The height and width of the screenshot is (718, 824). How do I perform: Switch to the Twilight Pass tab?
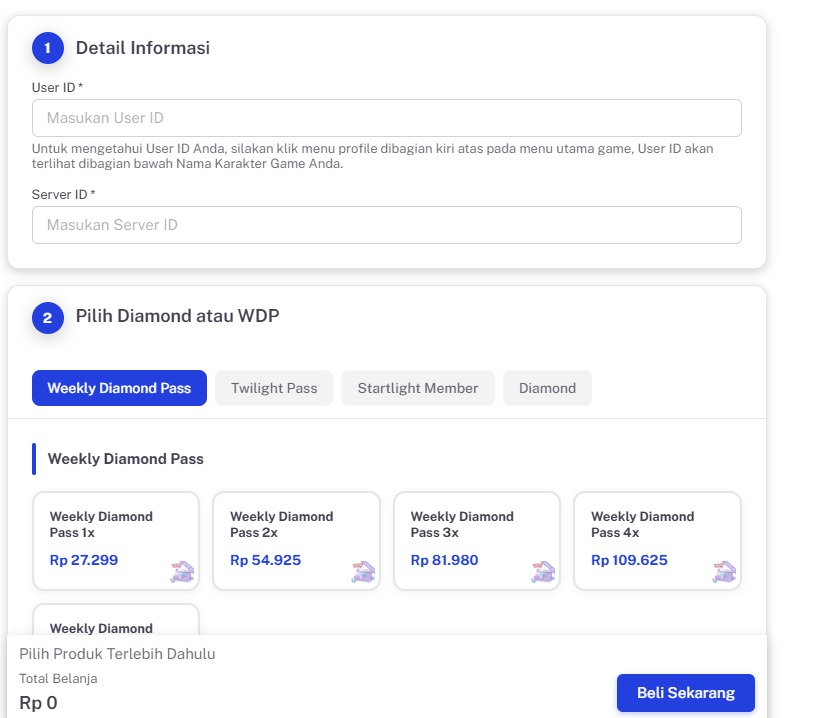click(274, 388)
